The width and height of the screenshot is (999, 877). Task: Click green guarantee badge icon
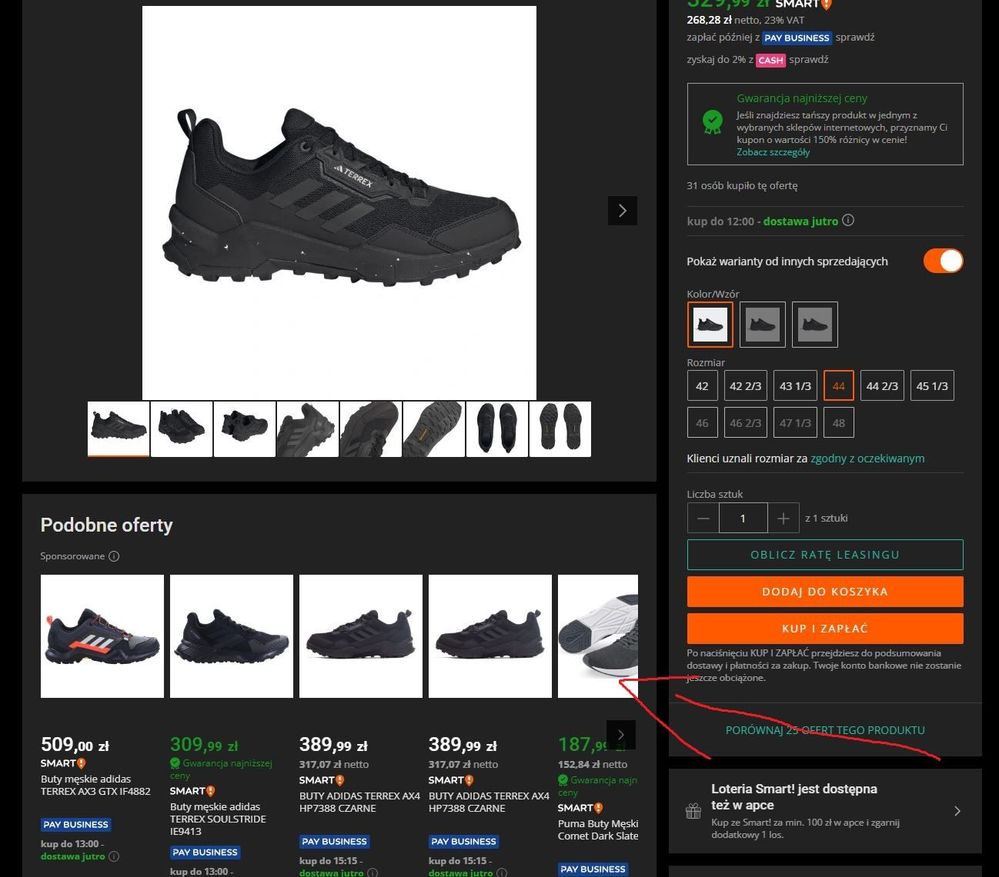[x=712, y=121]
